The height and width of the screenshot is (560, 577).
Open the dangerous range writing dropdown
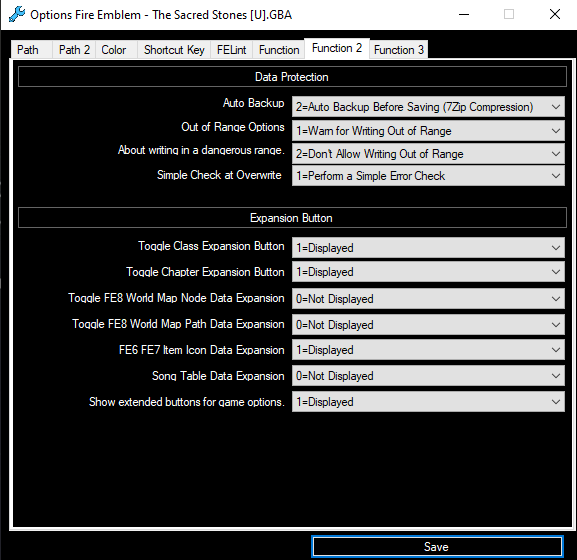pos(428,154)
